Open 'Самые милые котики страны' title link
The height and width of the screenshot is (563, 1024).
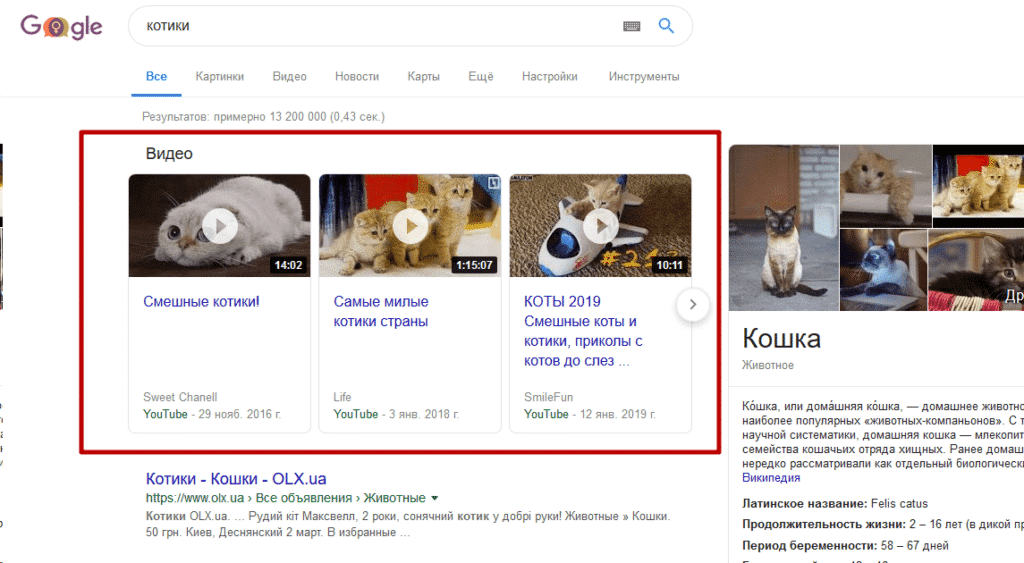click(x=381, y=312)
